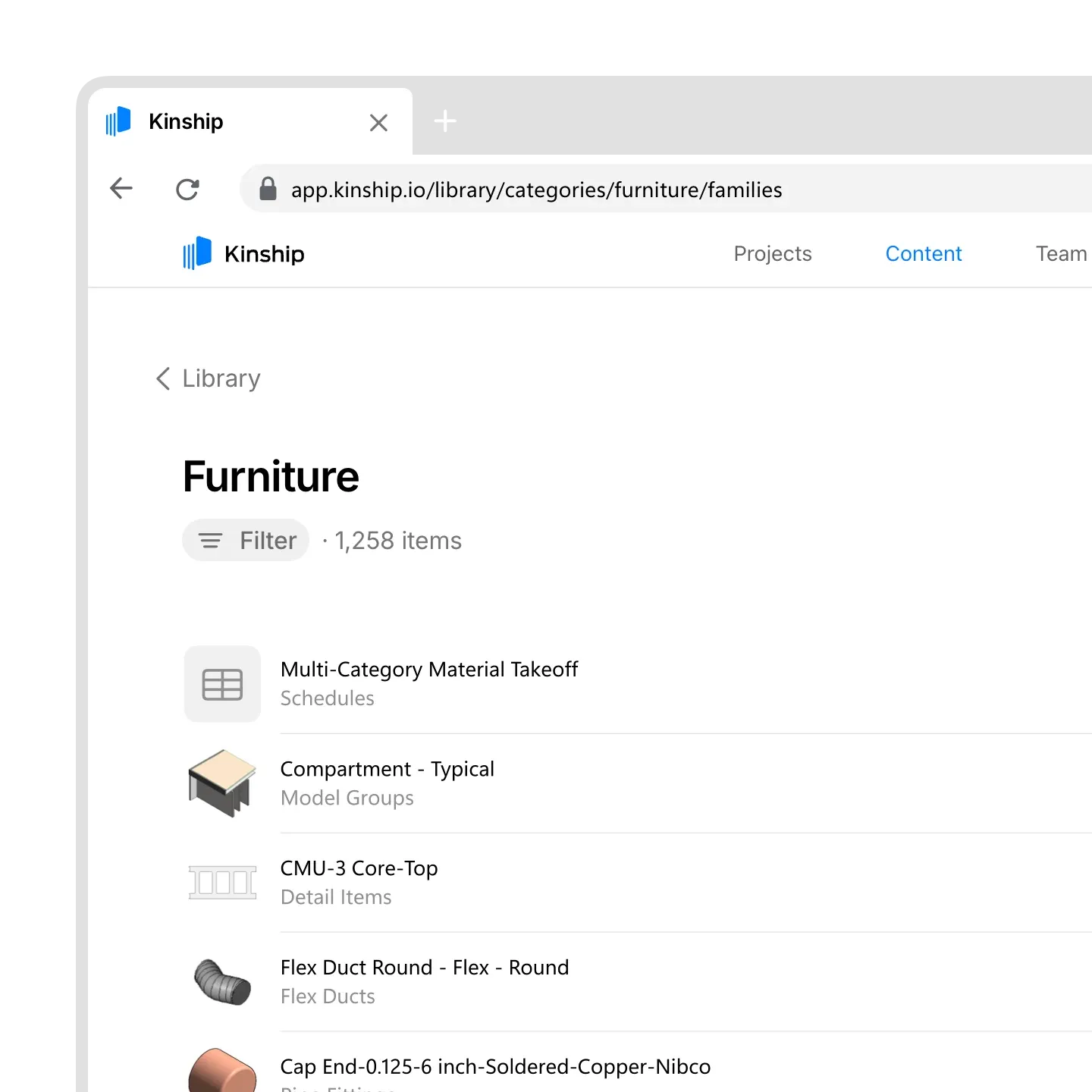
Task: Switch to the Content tab
Action: [x=924, y=253]
